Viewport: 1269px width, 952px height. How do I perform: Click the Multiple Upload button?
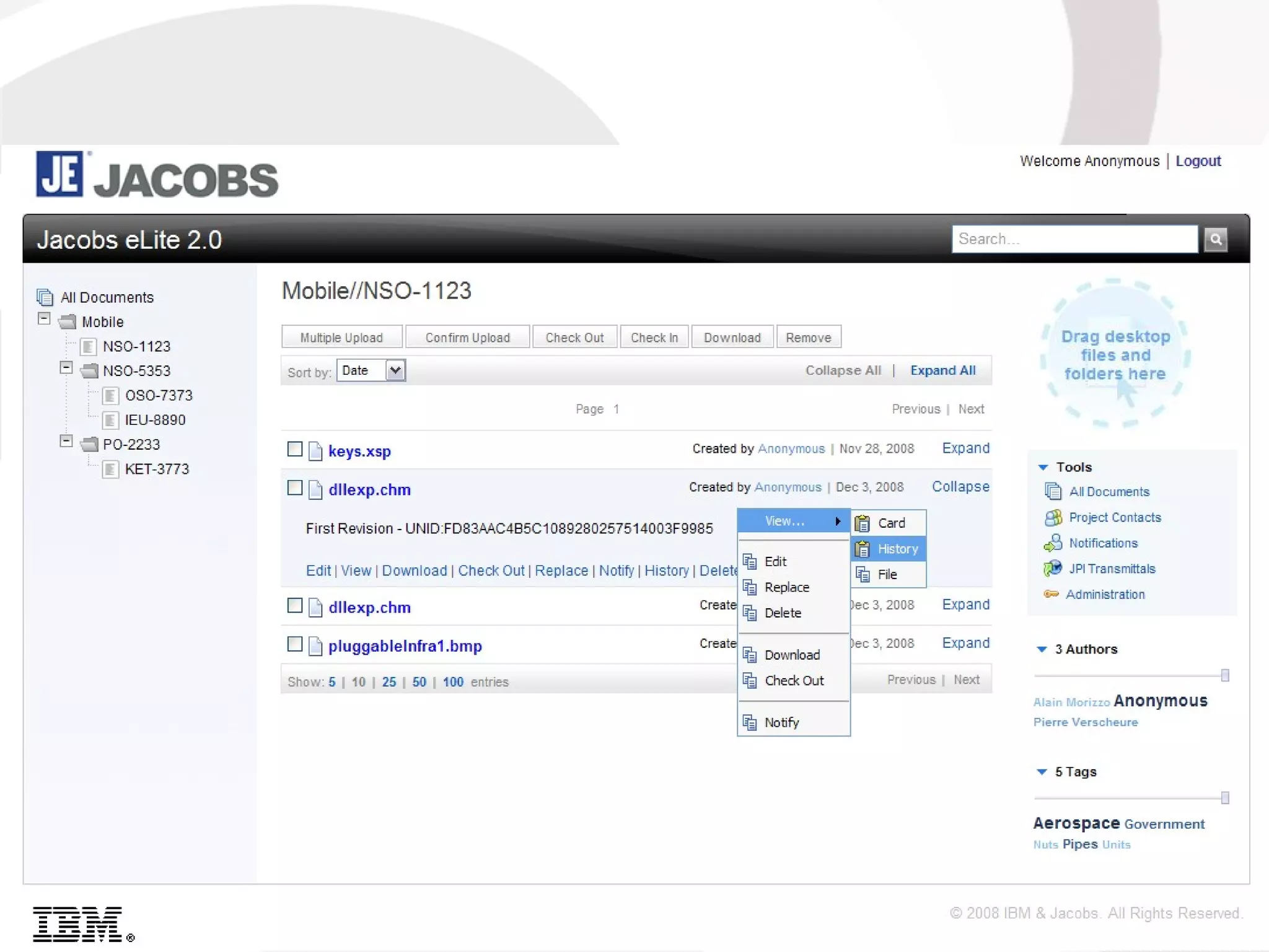pos(341,338)
